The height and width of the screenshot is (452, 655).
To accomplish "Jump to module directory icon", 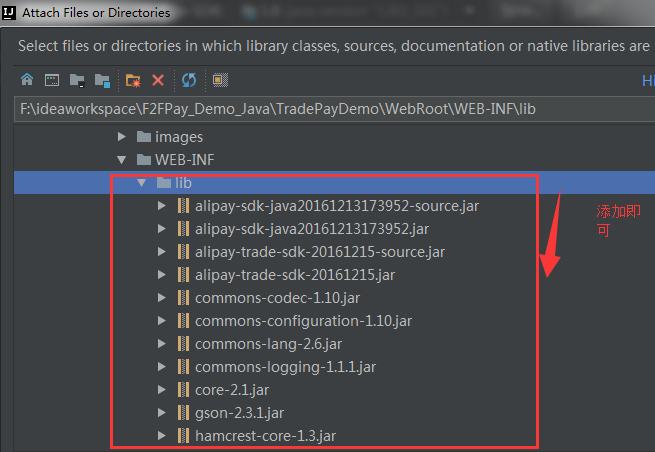I will (x=102, y=80).
